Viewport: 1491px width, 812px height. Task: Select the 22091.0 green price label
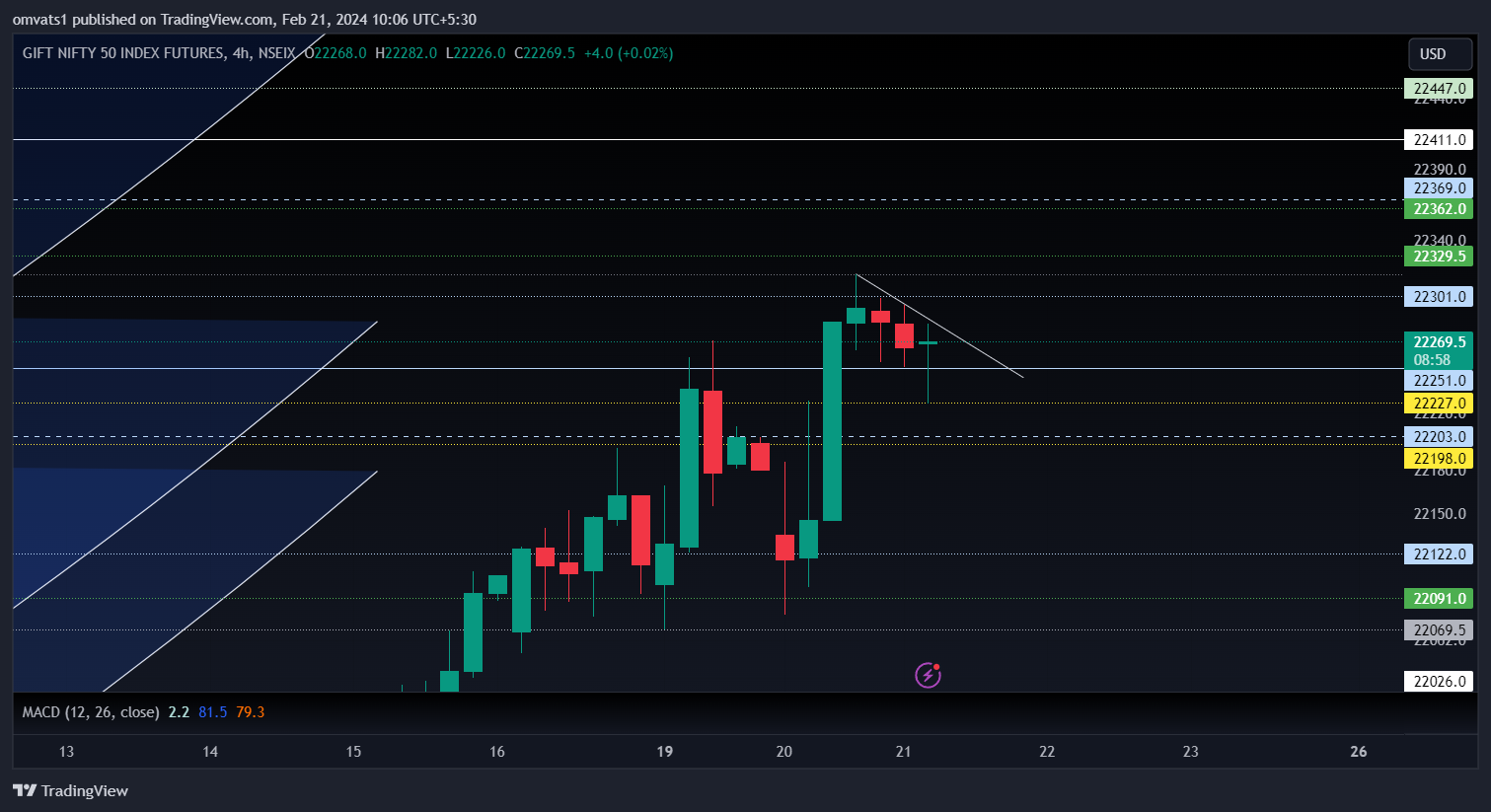pos(1439,599)
